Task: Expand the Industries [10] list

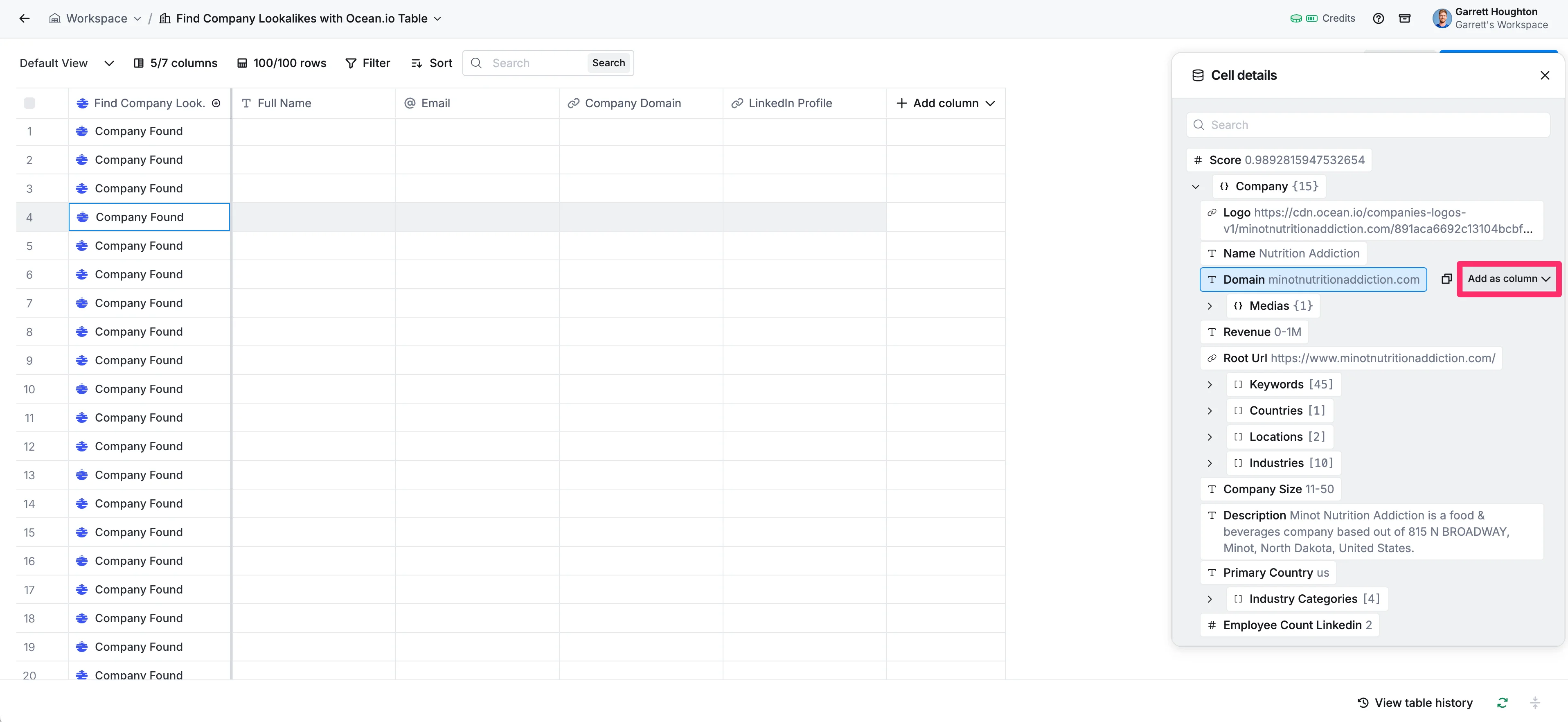Action: tap(1210, 463)
